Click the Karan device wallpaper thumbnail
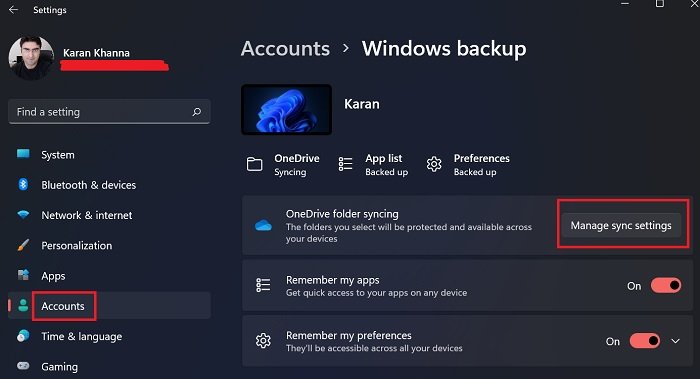The width and height of the screenshot is (700, 379). [x=287, y=109]
